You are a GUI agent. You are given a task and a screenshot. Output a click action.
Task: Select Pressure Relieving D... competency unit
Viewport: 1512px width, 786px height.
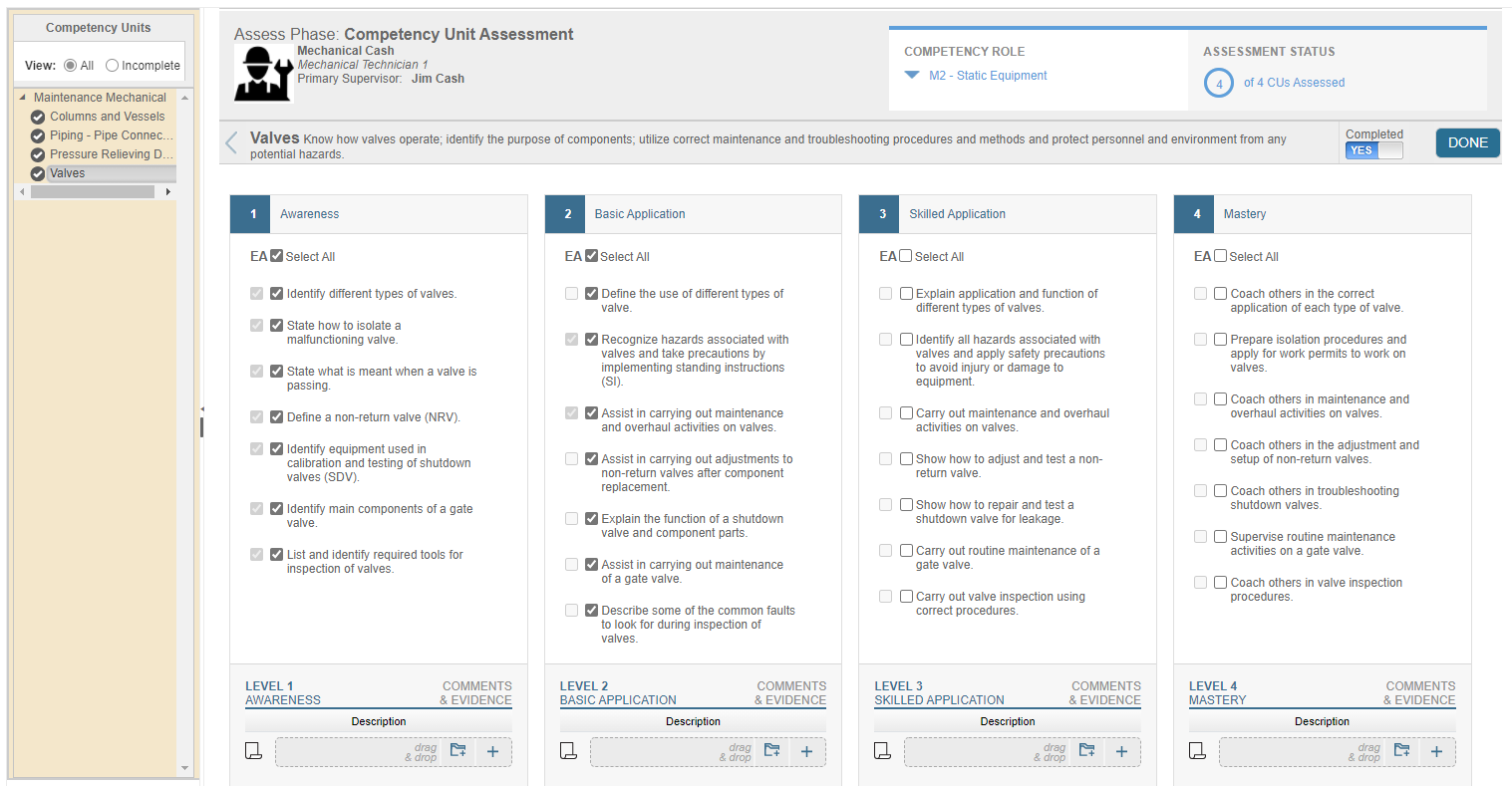(x=112, y=154)
